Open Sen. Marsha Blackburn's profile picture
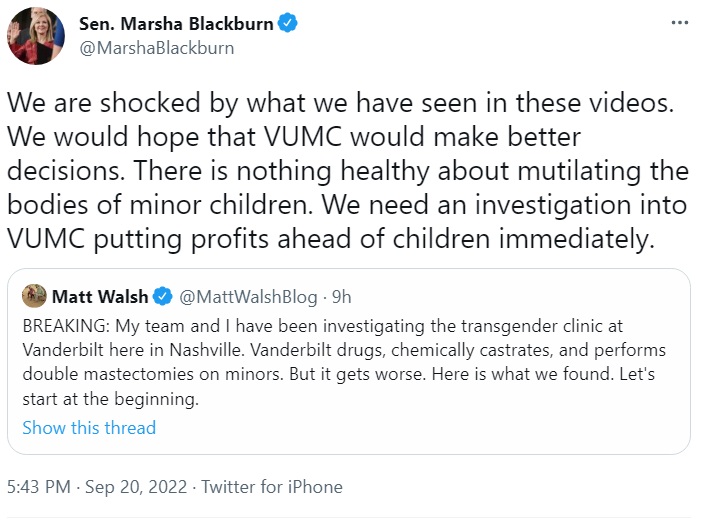Viewport: 701px width, 528px height. click(x=35, y=35)
